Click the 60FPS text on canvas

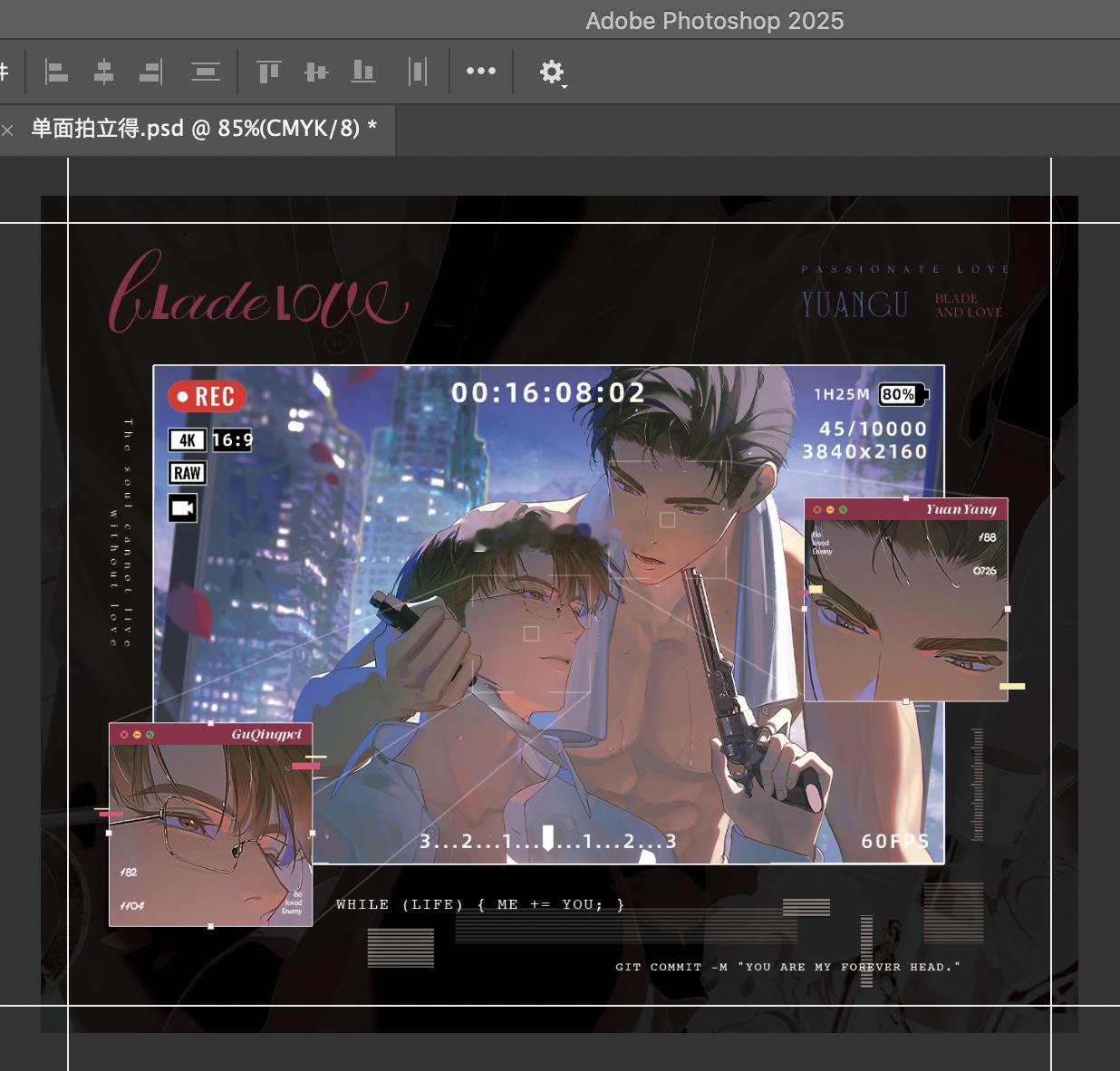pos(895,841)
